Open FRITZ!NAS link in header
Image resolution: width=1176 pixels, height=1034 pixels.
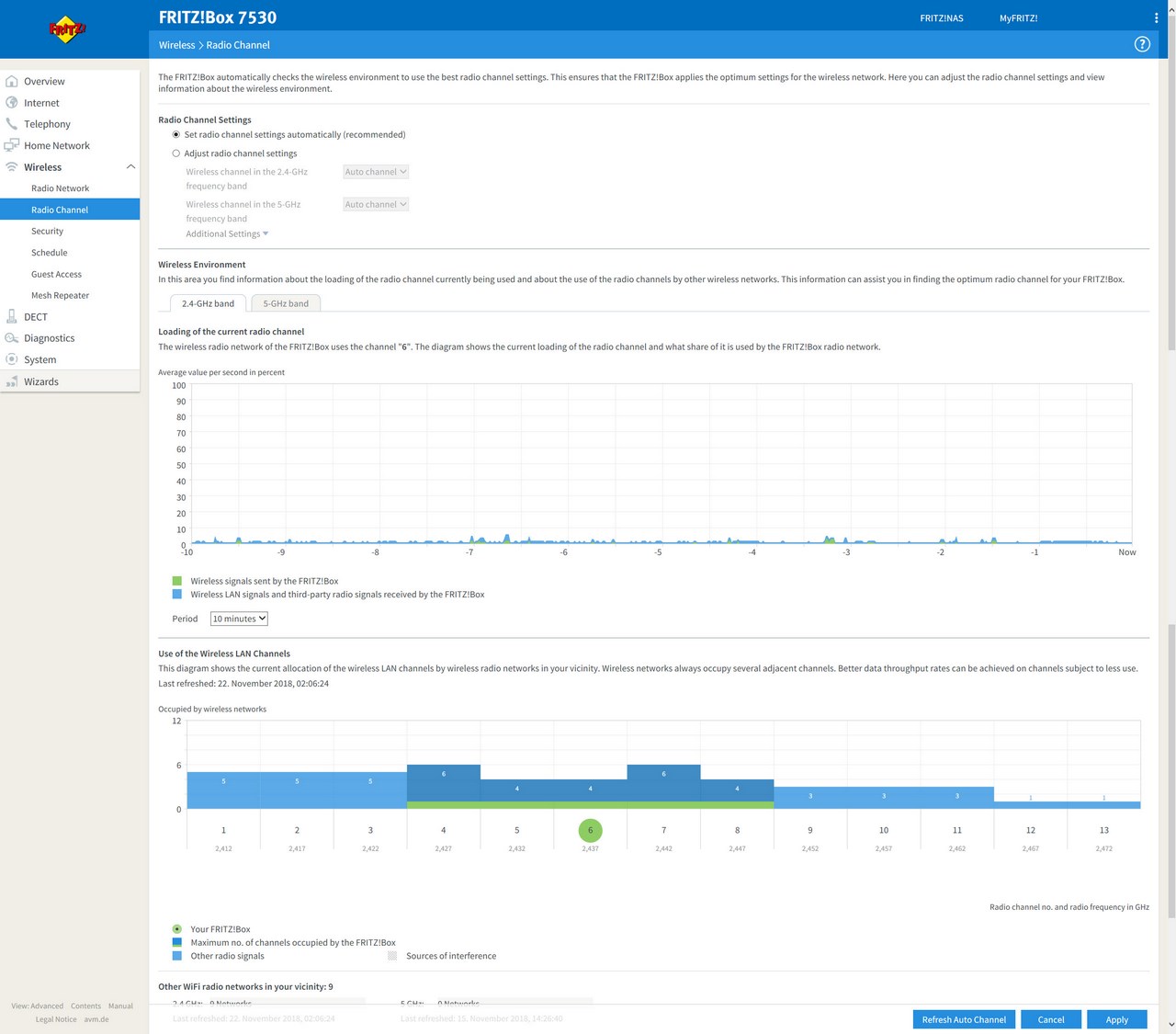pos(942,18)
